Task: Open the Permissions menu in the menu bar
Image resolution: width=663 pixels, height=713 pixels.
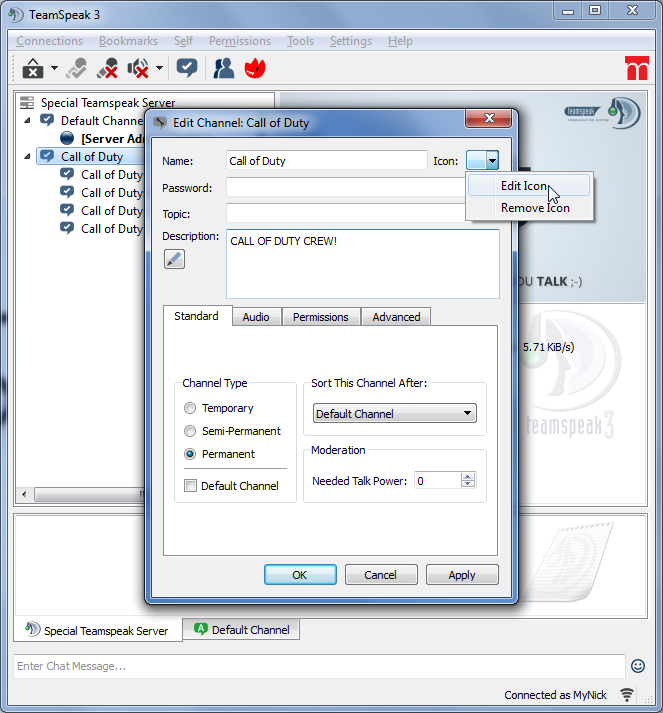Action: pyautogui.click(x=240, y=41)
